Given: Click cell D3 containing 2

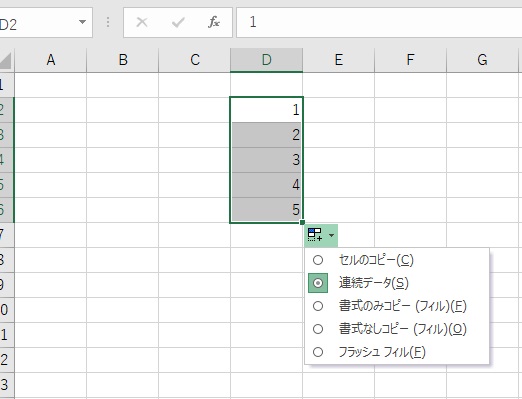Looking at the screenshot, I should 267,135.
